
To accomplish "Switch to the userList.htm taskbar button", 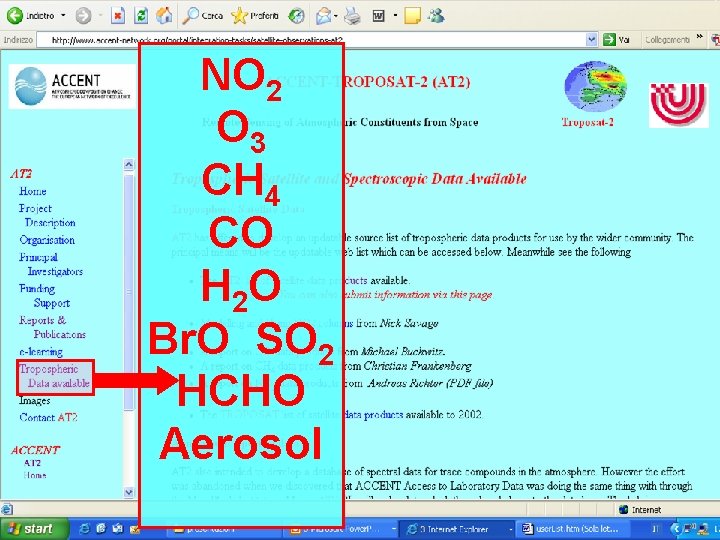I will point(571,529).
